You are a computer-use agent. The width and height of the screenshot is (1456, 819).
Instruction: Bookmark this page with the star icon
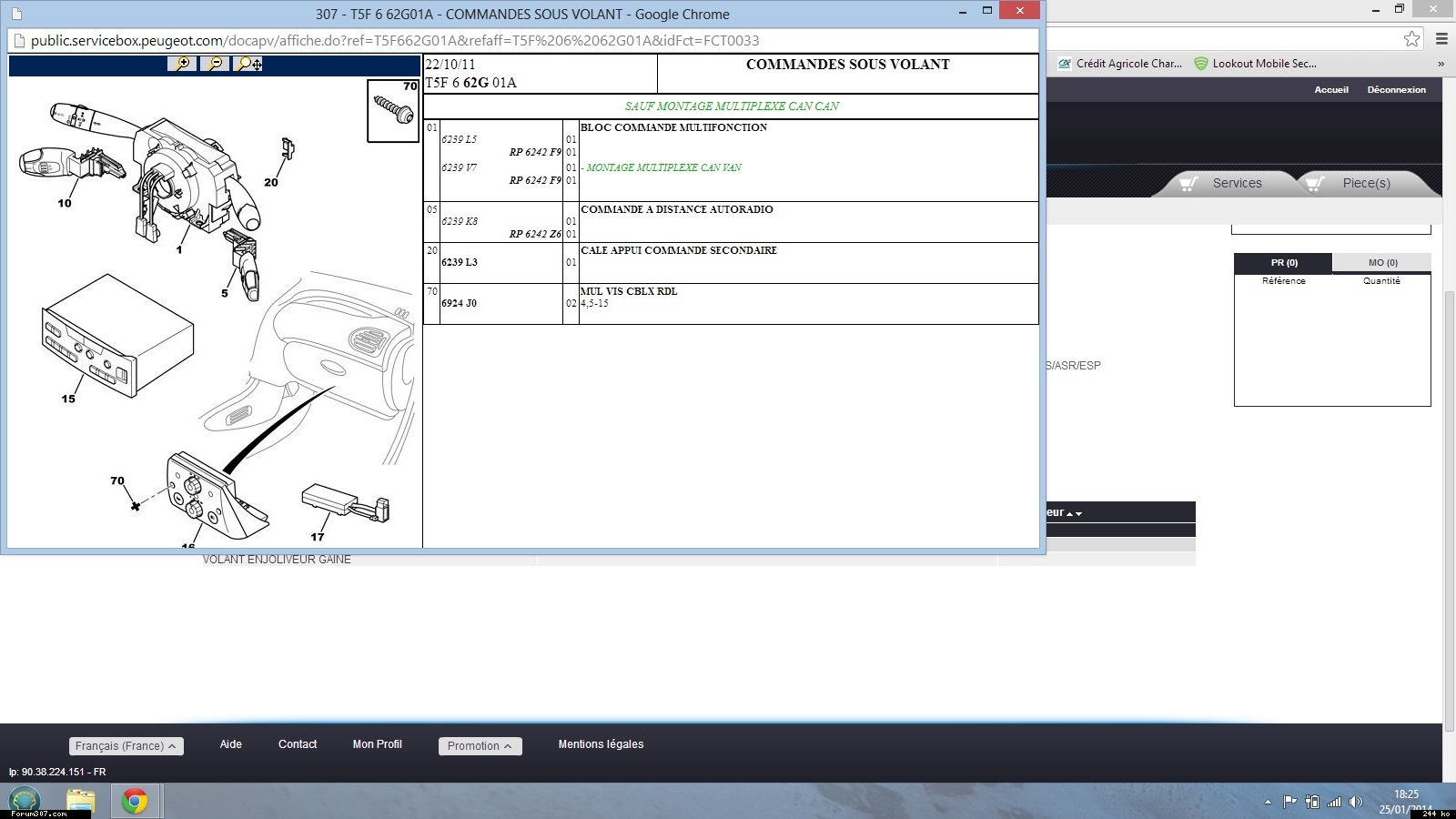[x=1411, y=38]
